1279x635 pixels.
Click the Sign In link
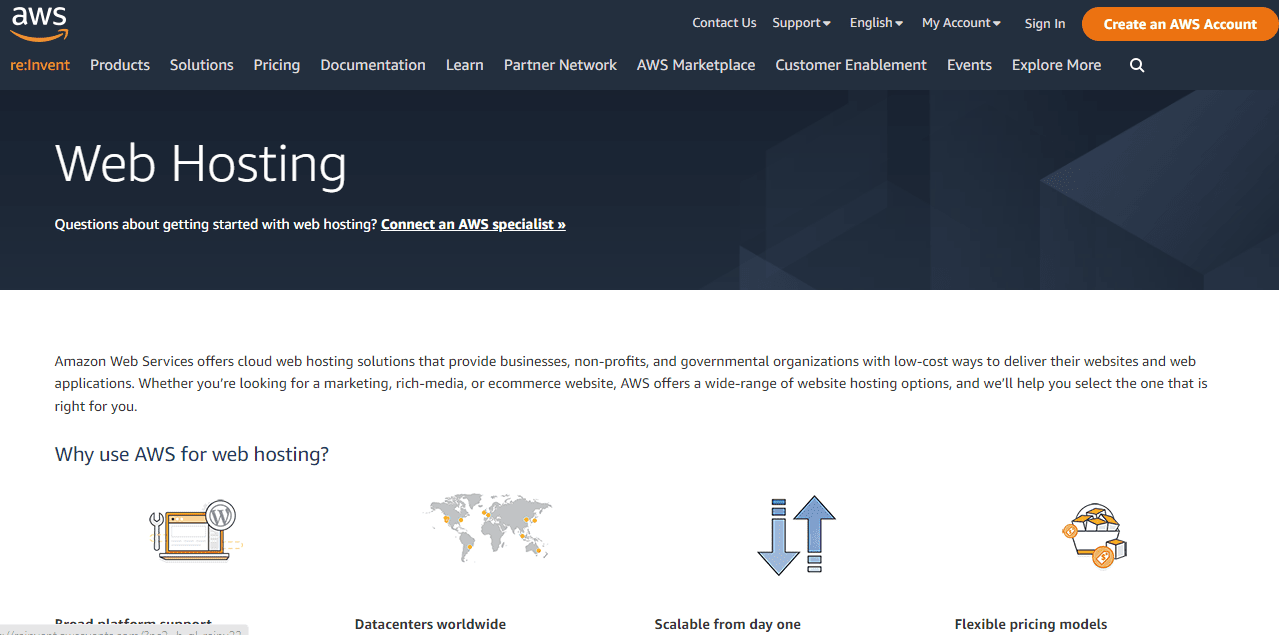click(1045, 24)
